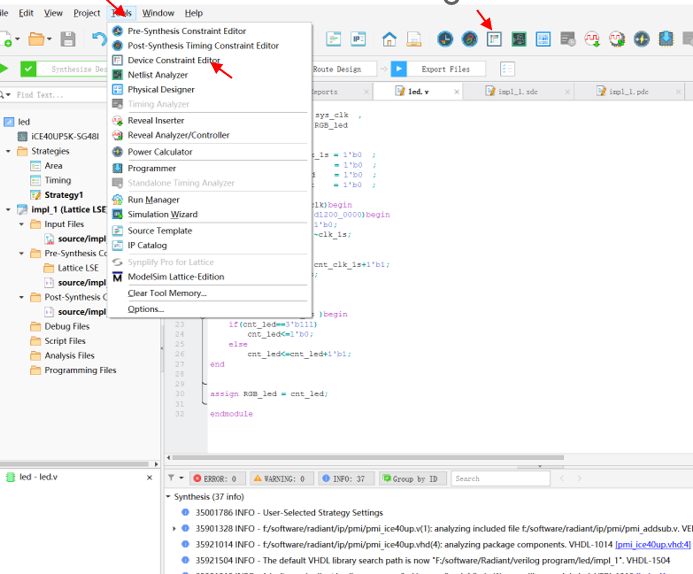Toggle the ERROR: 0 message filter
Screen dimensions: 693x574
coord(217,479)
